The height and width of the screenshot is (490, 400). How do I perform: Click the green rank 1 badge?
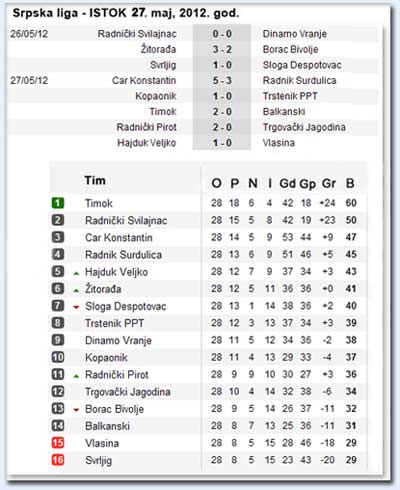tap(58, 203)
